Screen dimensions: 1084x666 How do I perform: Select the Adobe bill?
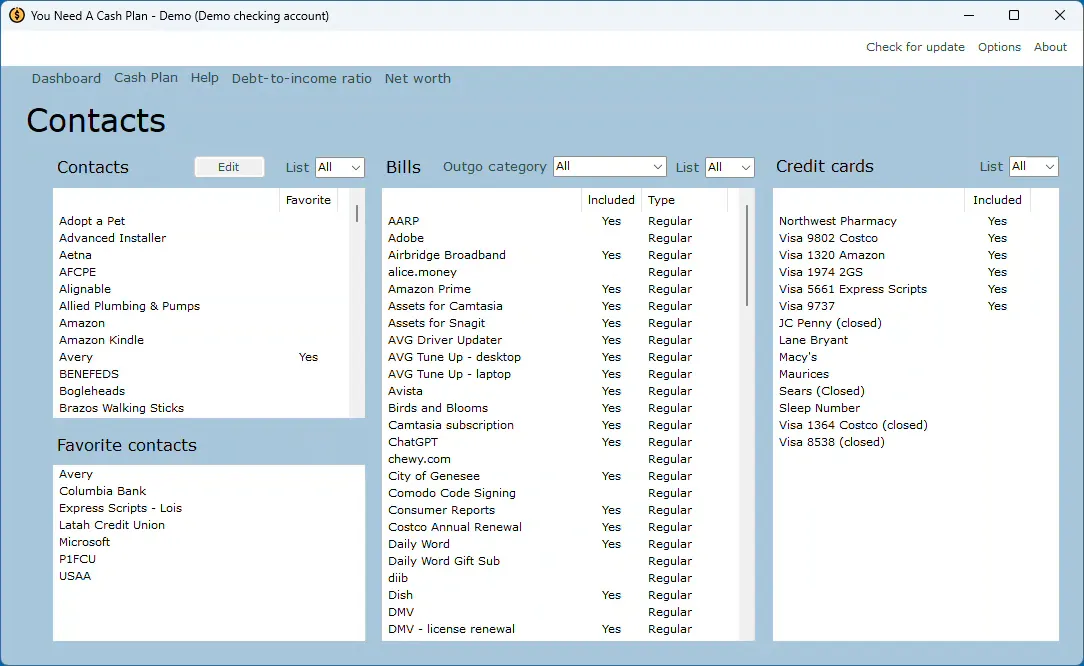point(406,238)
